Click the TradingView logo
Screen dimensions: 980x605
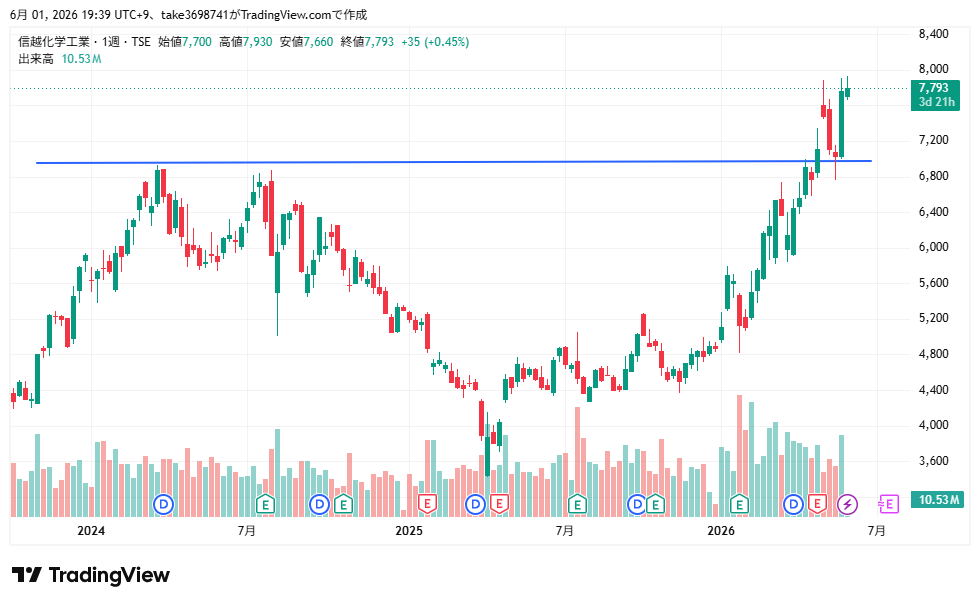91,575
